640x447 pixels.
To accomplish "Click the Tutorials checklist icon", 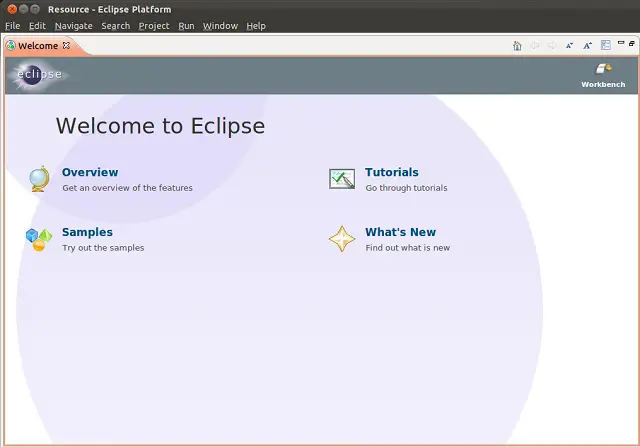I will (x=342, y=179).
